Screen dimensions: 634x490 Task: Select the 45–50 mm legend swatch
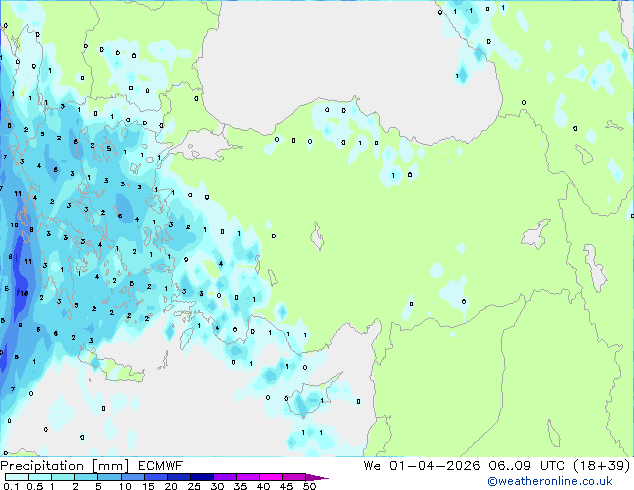pos(294,477)
